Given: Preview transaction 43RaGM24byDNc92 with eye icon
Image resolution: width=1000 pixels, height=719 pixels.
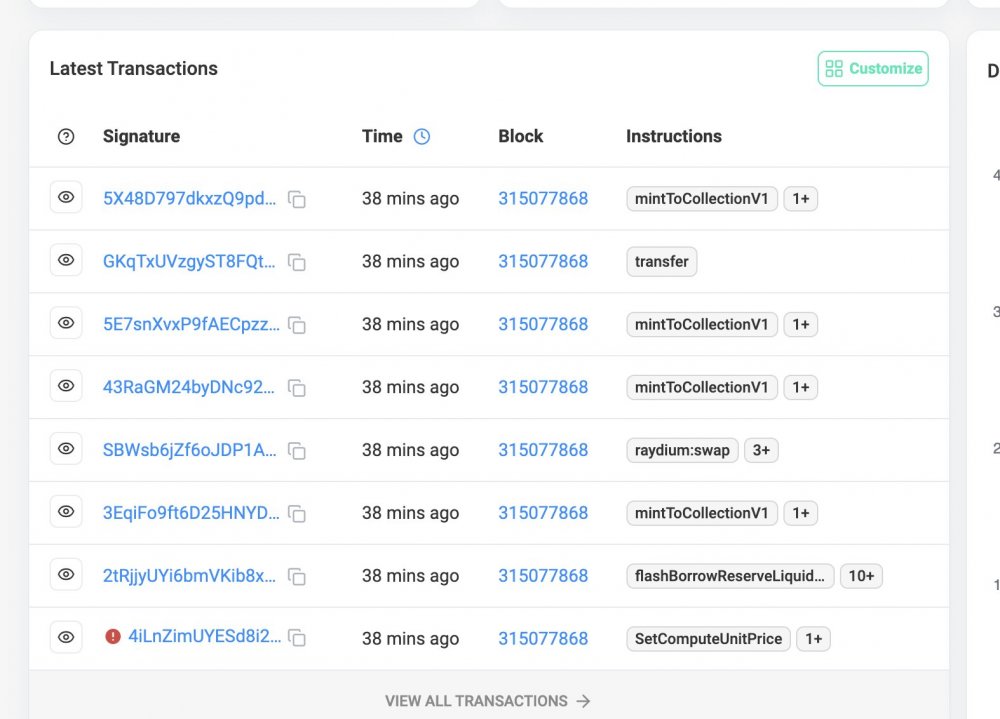Looking at the screenshot, I should tap(66, 386).
